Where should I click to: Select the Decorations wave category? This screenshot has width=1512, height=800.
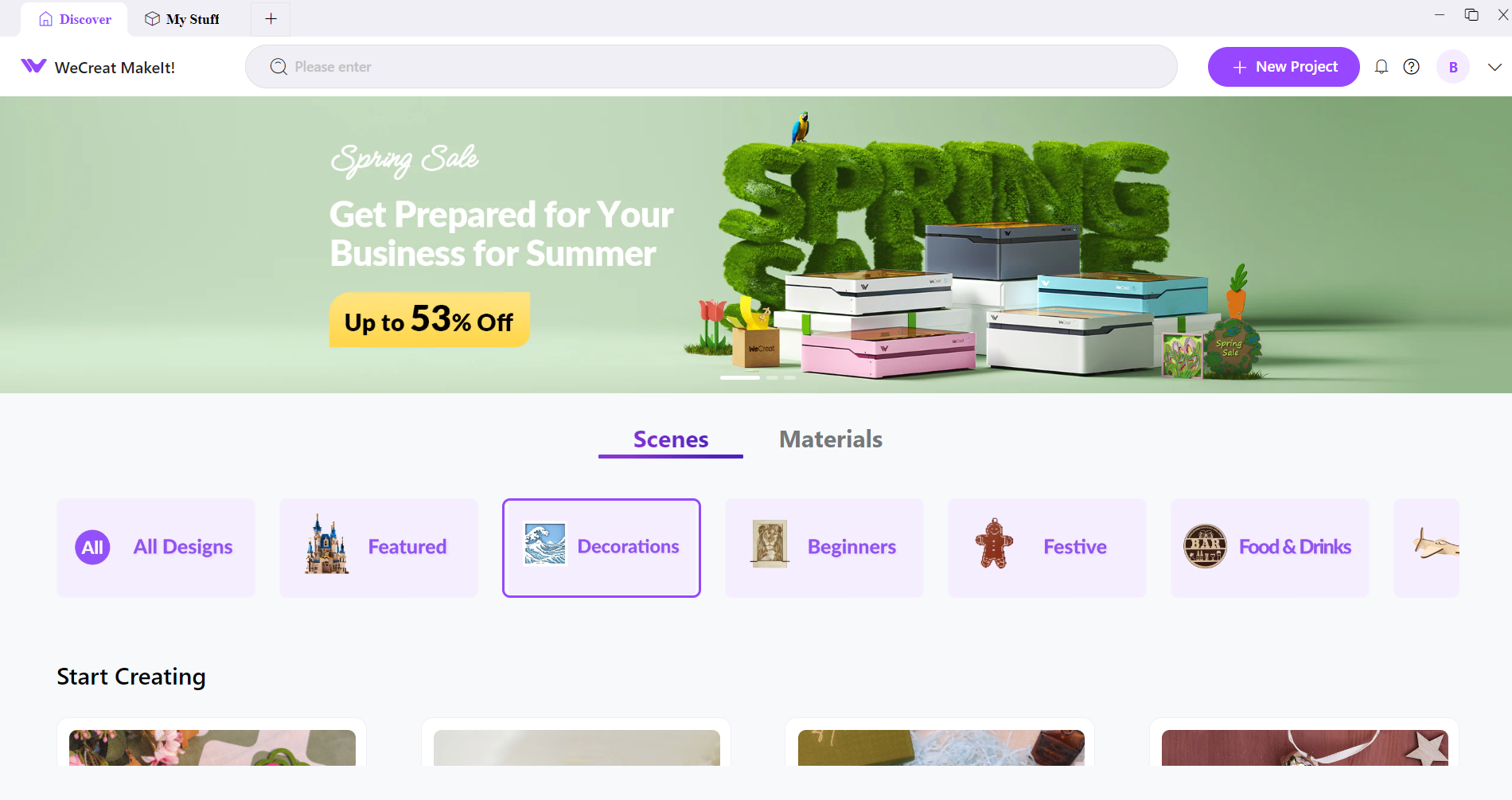point(602,548)
